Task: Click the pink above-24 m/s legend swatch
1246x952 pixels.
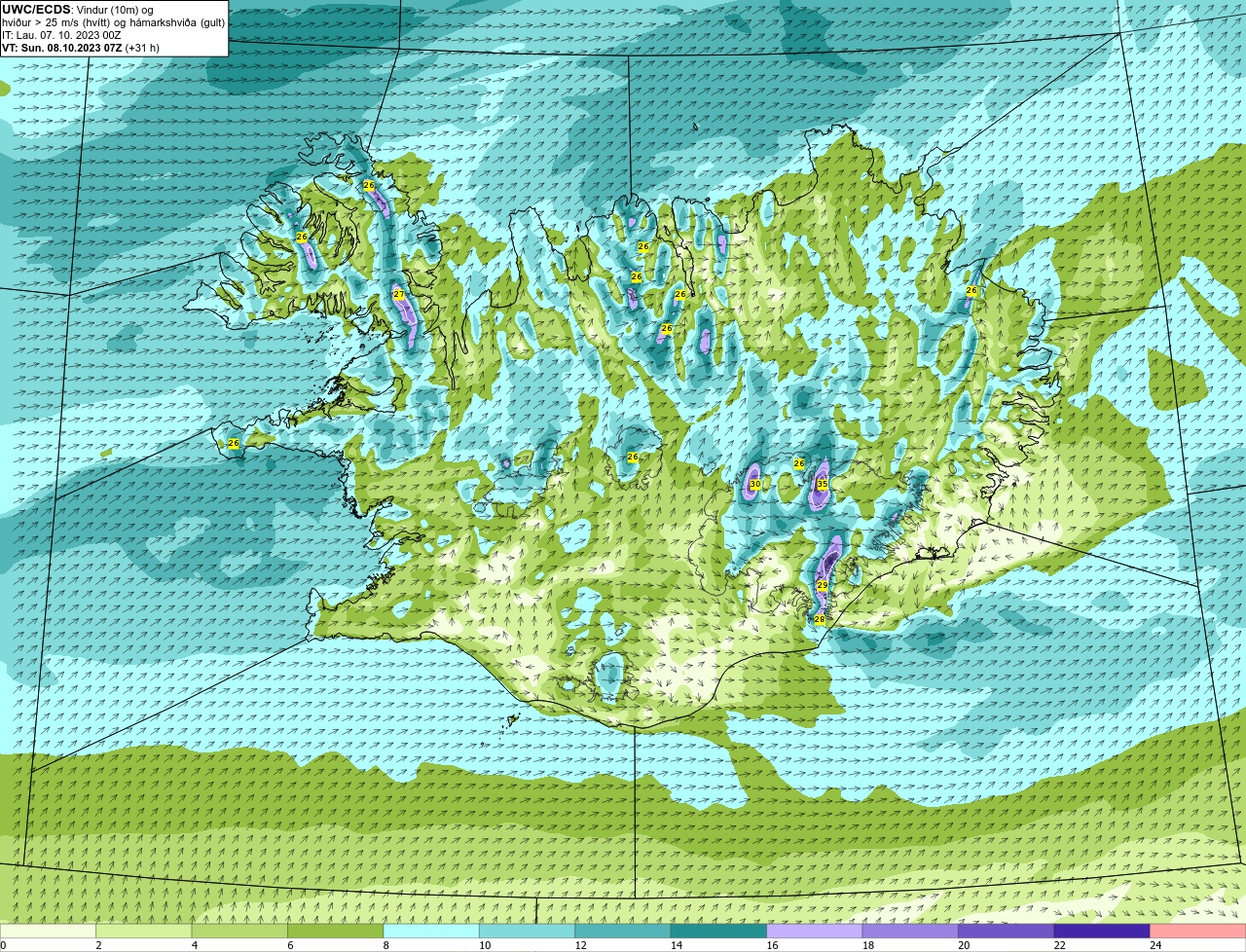Action: tap(1197, 932)
